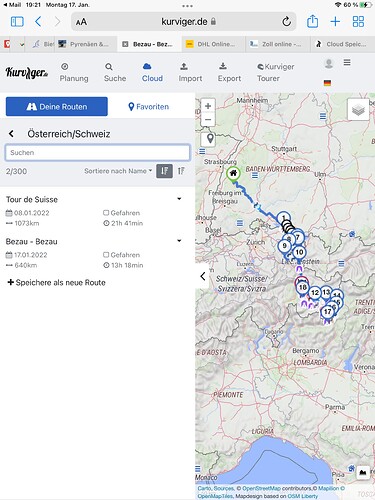Image resolution: width=375 pixels, height=500 pixels.
Task: Click Speichere als neue Route
Action: coord(56,282)
